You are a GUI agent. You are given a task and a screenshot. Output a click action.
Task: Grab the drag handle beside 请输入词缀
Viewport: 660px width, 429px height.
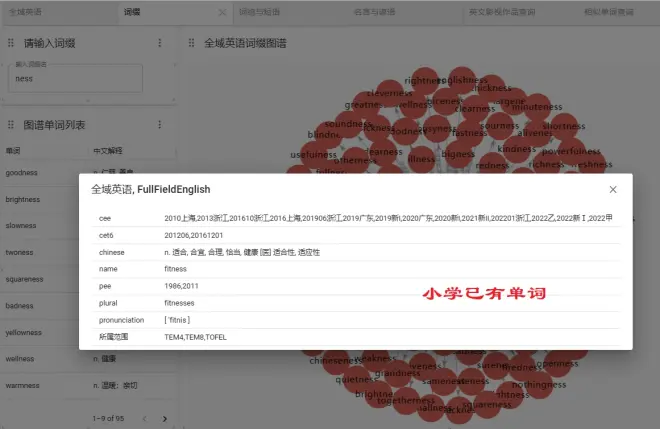pyautogui.click(x=11, y=43)
